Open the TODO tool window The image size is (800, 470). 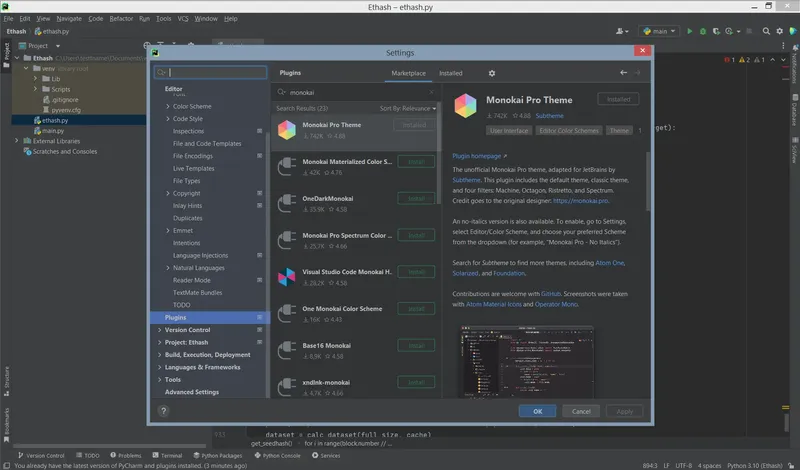[x=88, y=455]
